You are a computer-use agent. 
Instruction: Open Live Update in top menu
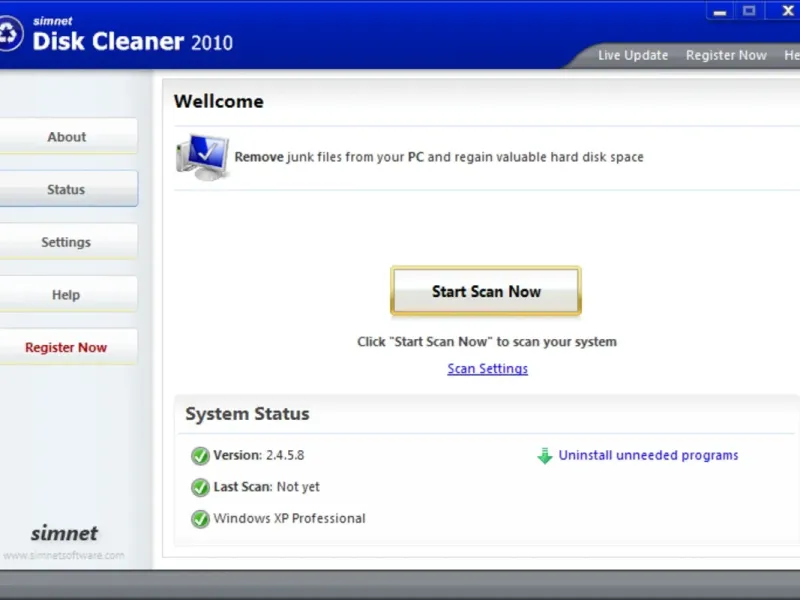click(x=633, y=55)
